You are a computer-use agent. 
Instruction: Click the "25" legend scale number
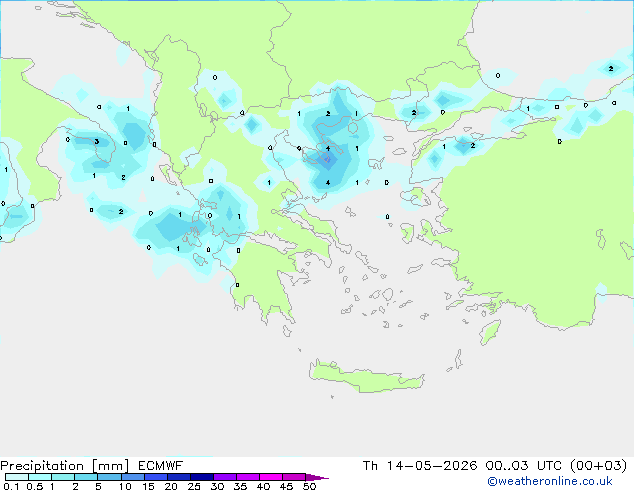194,486
